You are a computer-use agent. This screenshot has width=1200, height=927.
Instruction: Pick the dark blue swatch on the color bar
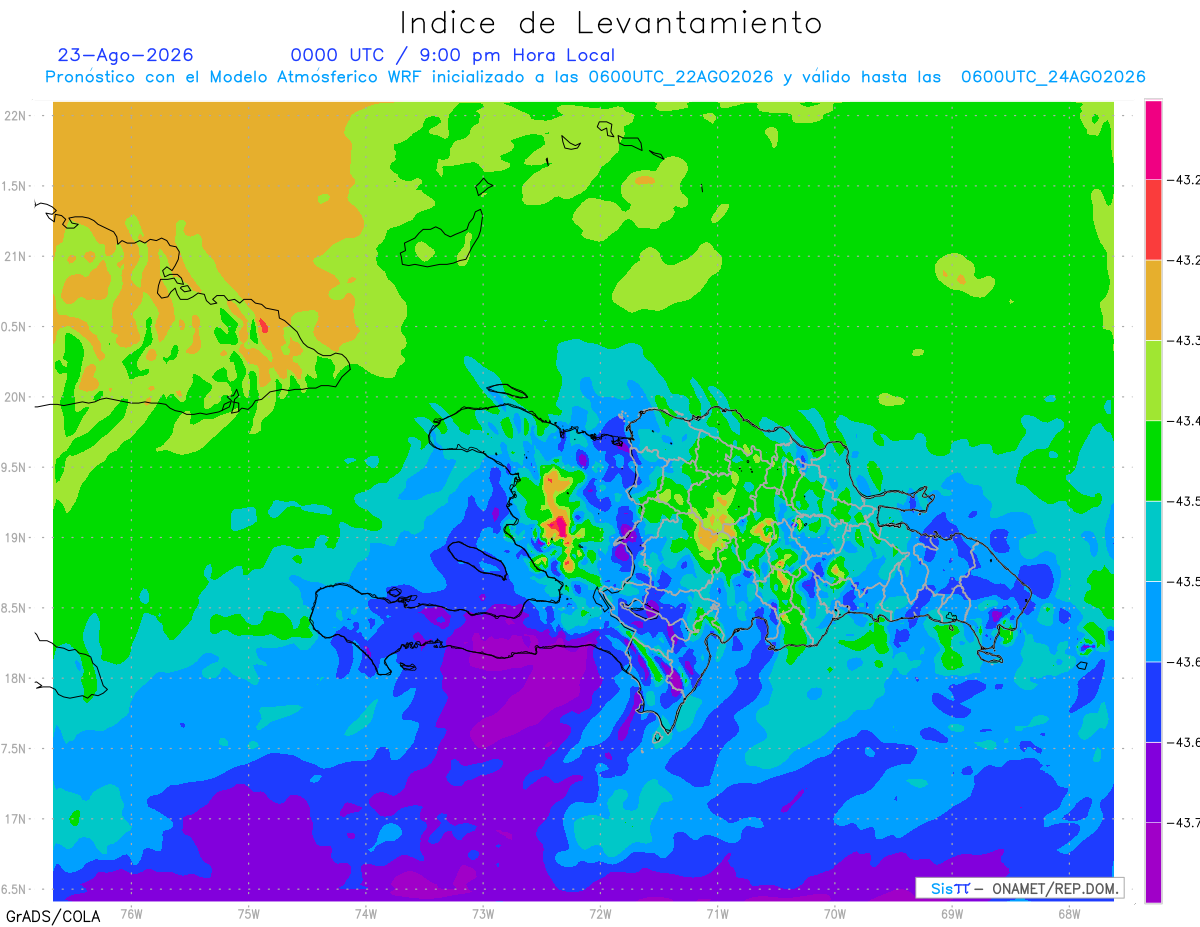(1153, 701)
